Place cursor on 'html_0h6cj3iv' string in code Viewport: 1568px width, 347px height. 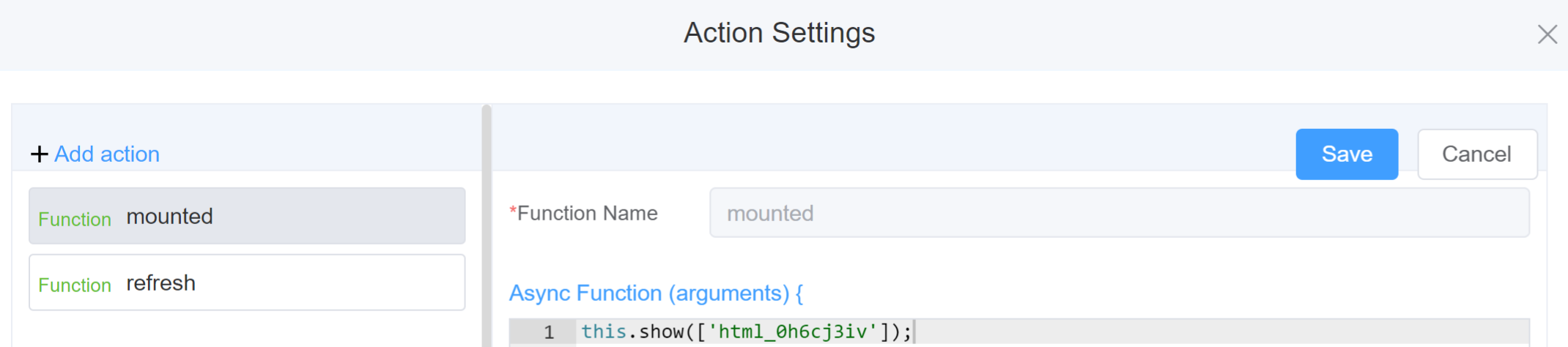[x=791, y=332]
